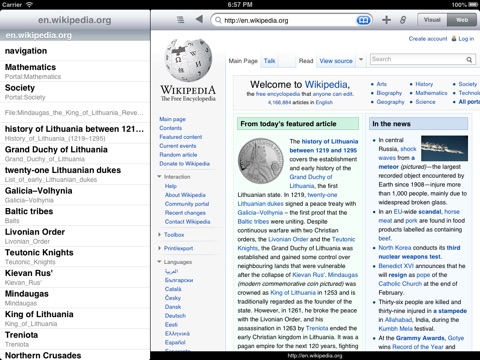Image resolution: width=480 pixels, height=360 pixels.
Task: Select Mathematics in the link list
Action: pos(75,71)
